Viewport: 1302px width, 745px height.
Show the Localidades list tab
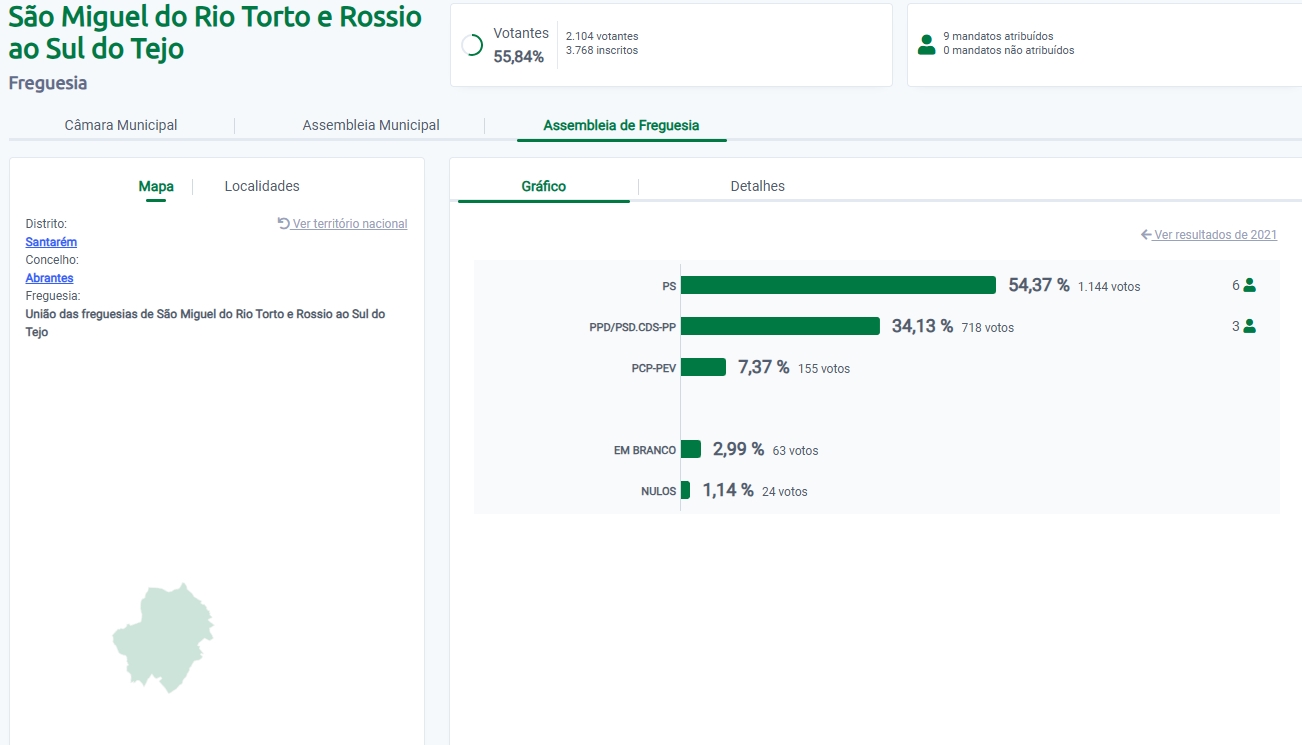tap(262, 186)
